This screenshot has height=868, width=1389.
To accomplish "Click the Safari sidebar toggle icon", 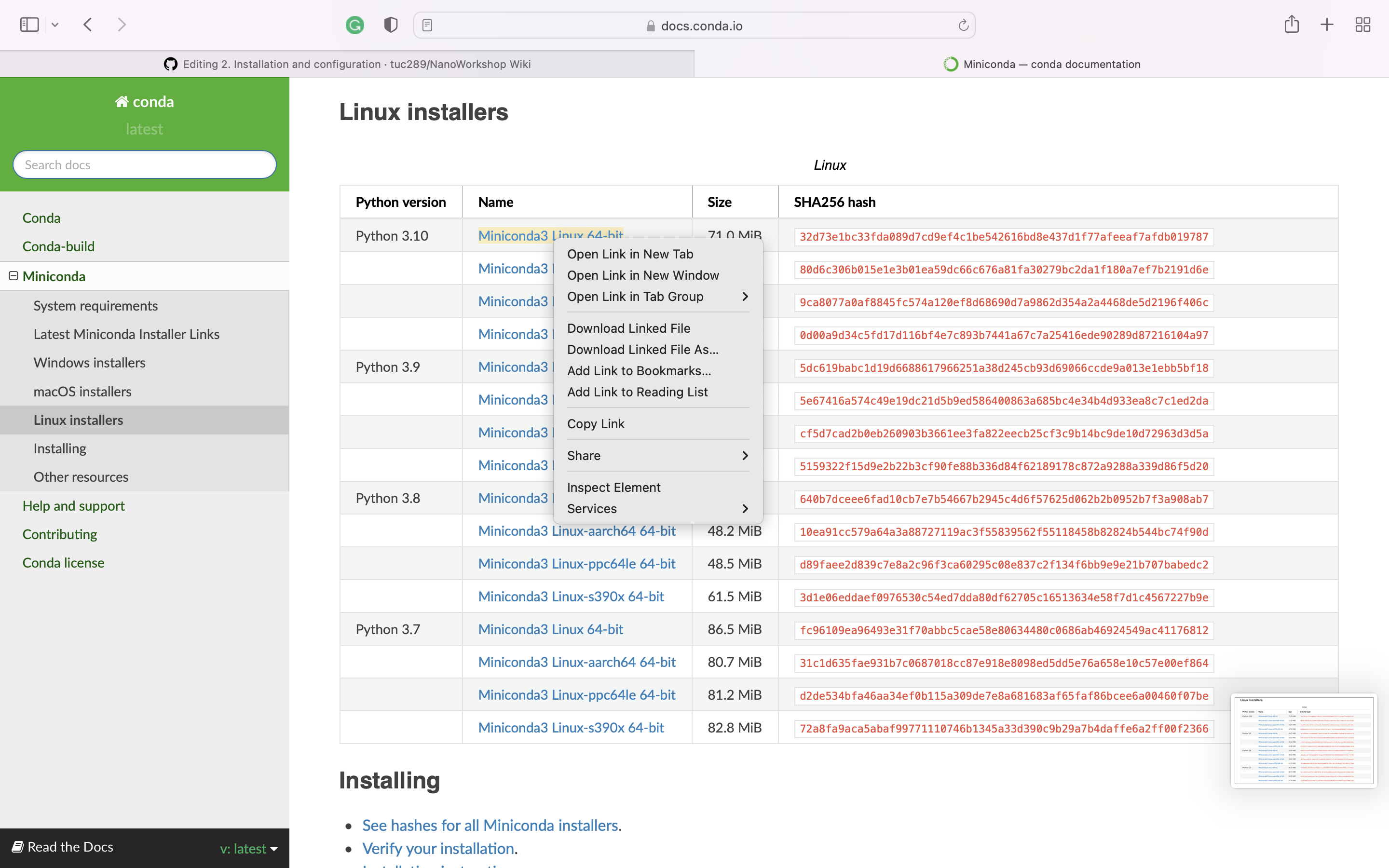I will [x=29, y=25].
